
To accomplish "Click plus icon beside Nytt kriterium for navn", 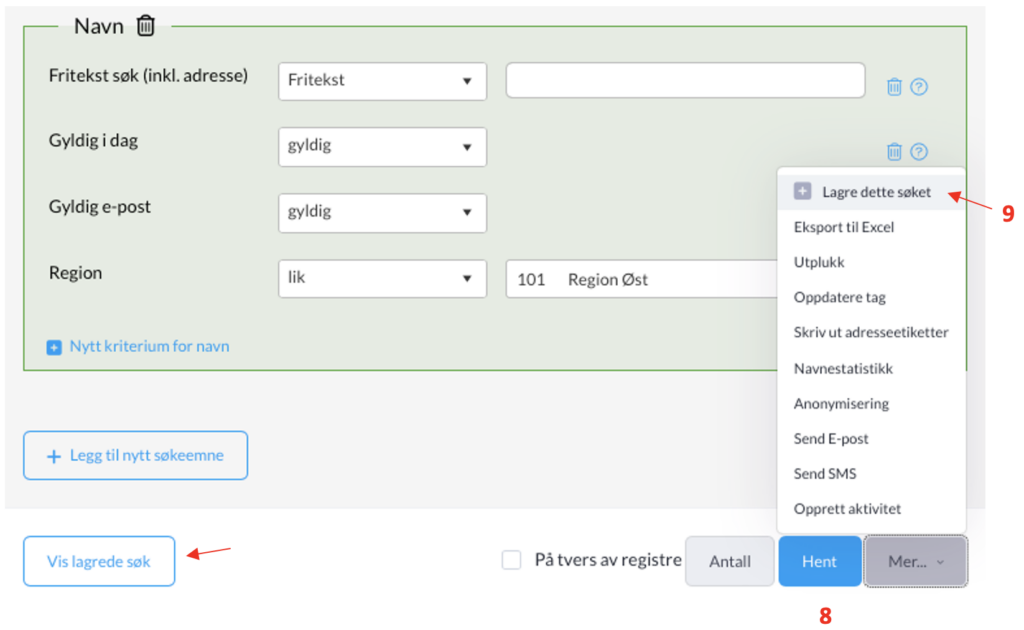I will 54,347.
